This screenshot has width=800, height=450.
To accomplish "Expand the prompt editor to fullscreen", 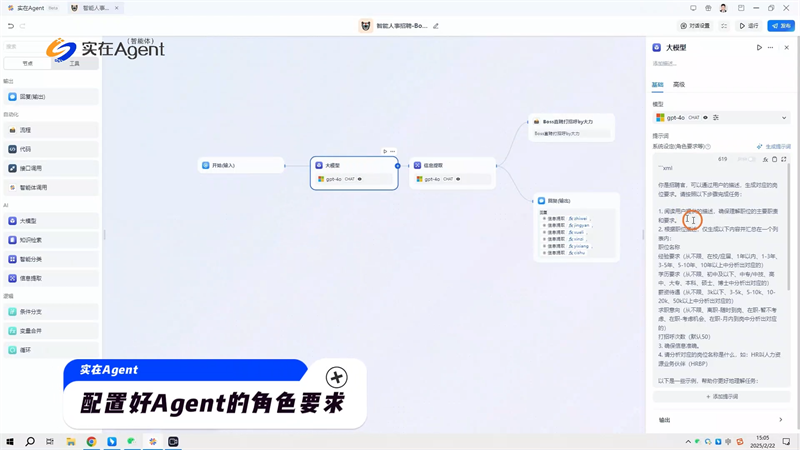I will 784,159.
